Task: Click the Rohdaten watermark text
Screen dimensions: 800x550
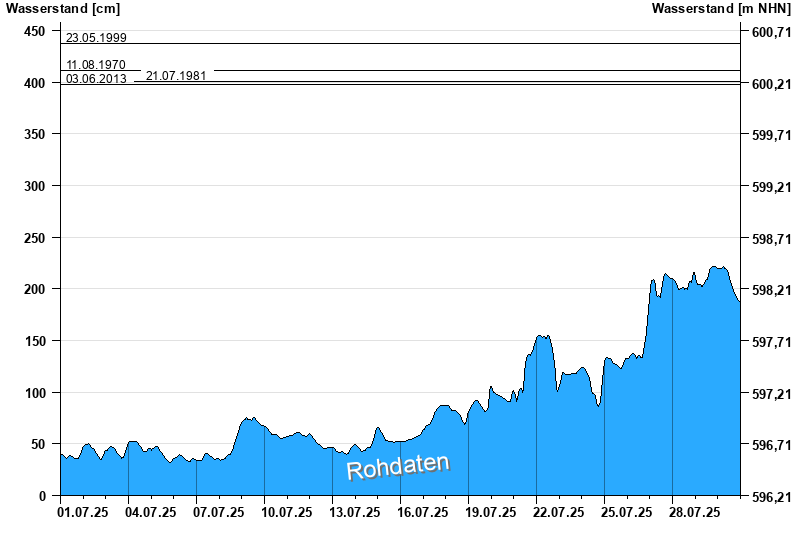Action: pos(398,466)
